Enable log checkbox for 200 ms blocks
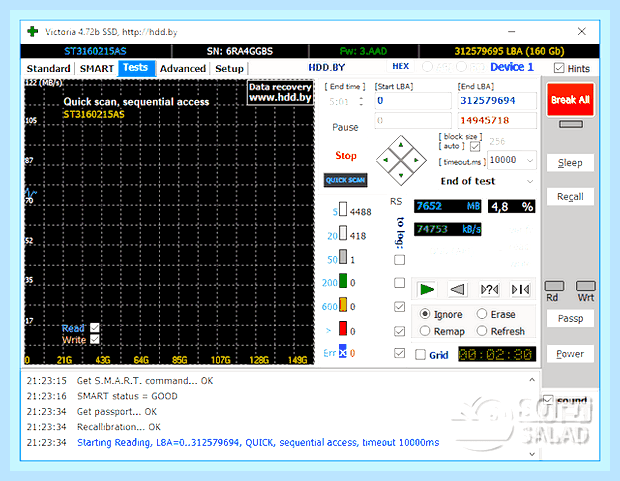 tap(399, 283)
